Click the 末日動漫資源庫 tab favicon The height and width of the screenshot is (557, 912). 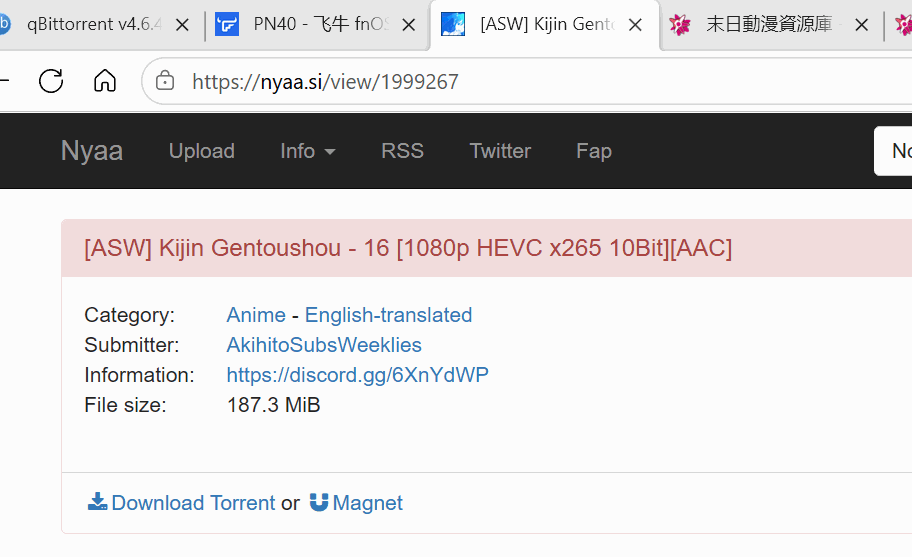(x=679, y=24)
